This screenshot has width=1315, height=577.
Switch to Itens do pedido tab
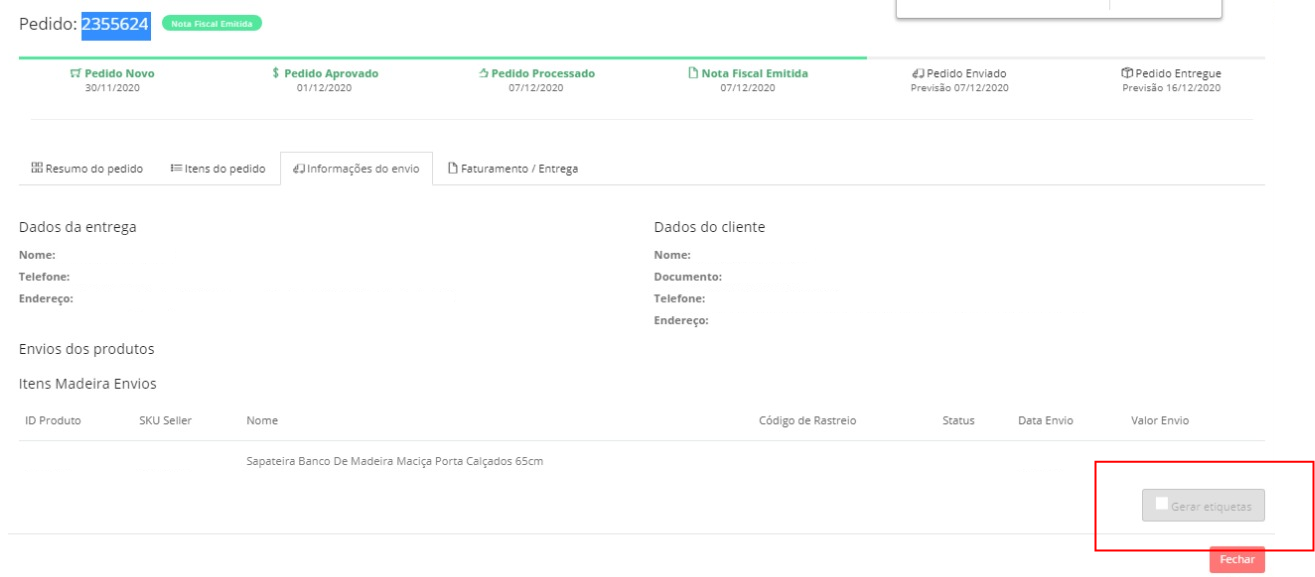[x=217, y=168]
